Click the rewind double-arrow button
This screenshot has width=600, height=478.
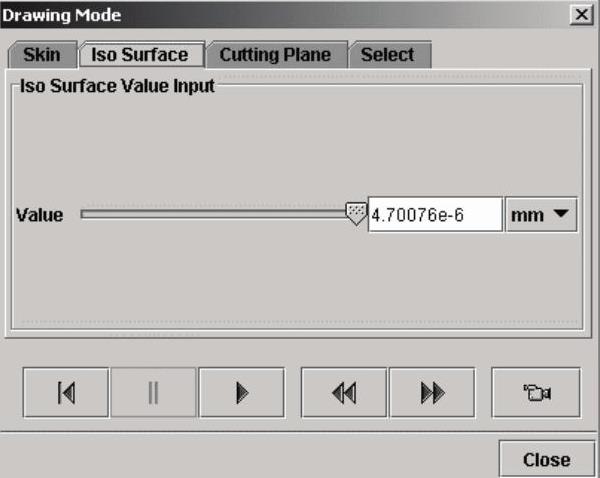click(x=343, y=393)
